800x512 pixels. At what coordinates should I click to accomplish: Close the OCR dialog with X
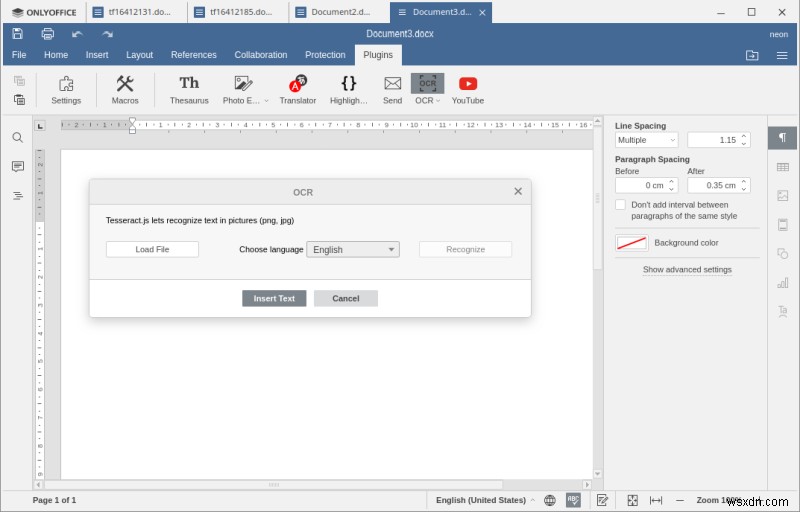(x=518, y=191)
